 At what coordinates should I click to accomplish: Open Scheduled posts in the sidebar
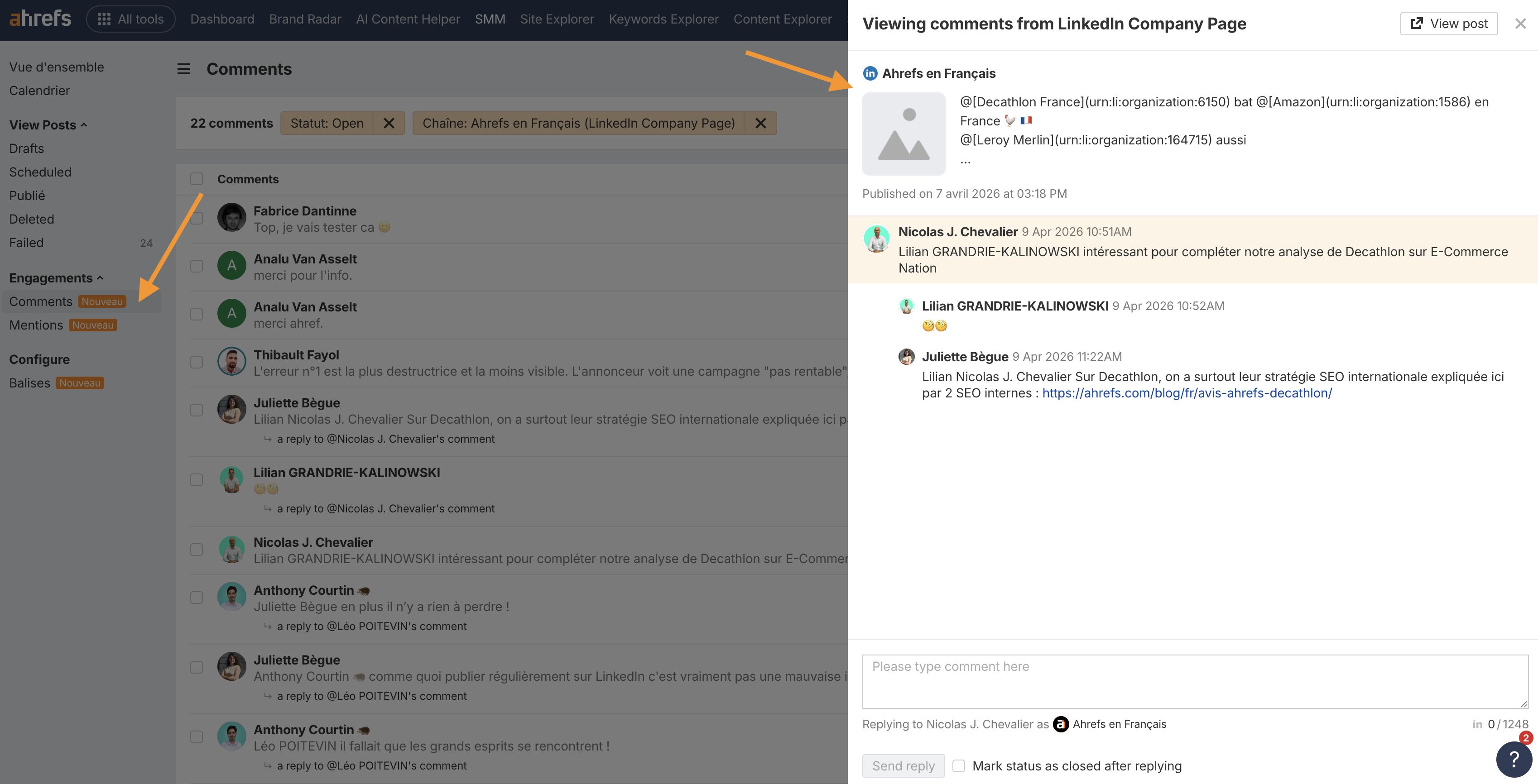click(x=40, y=172)
